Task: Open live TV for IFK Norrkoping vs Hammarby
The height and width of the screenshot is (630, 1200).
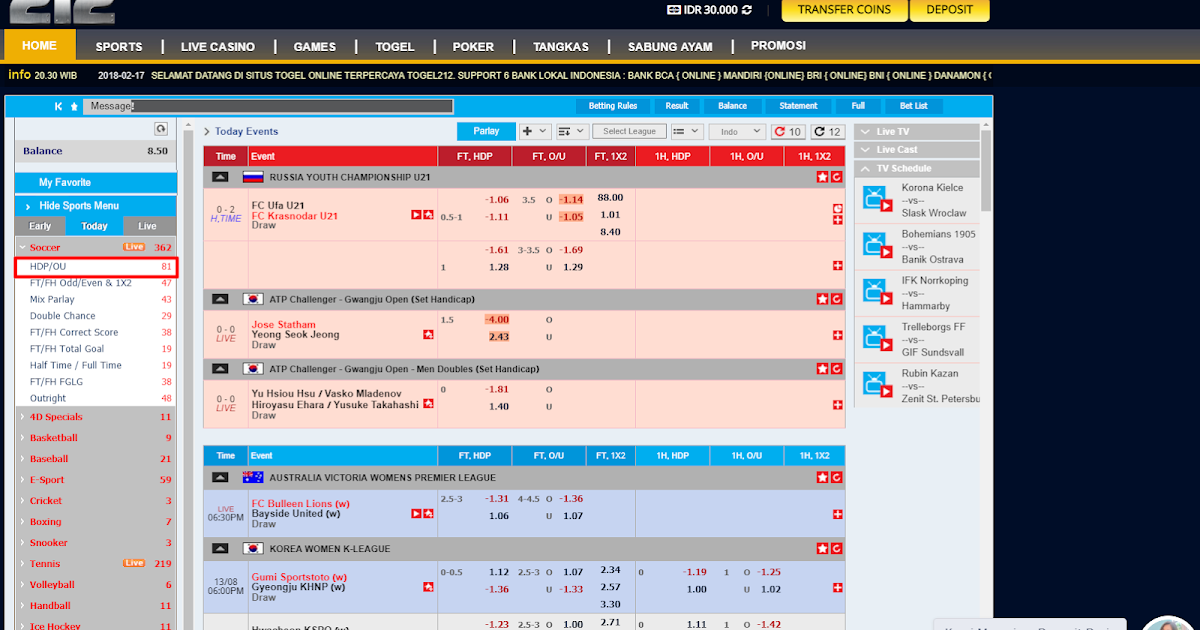Action: point(877,293)
